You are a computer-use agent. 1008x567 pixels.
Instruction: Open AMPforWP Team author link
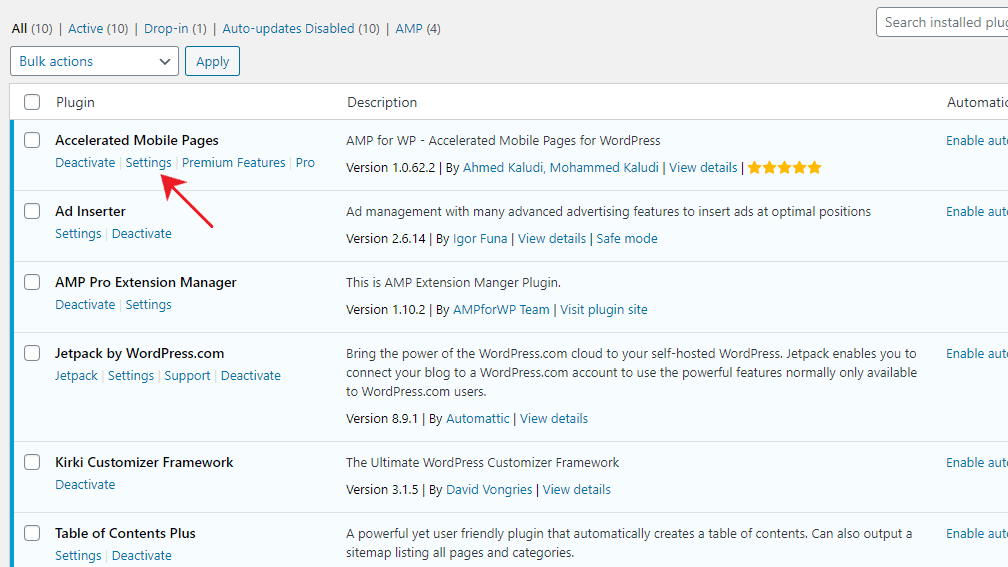tap(501, 310)
